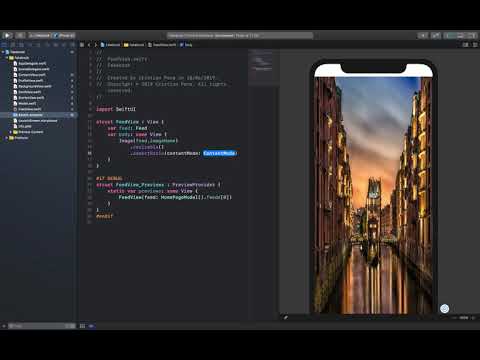
Task: Show the Test navigator tab
Action: 47,45
